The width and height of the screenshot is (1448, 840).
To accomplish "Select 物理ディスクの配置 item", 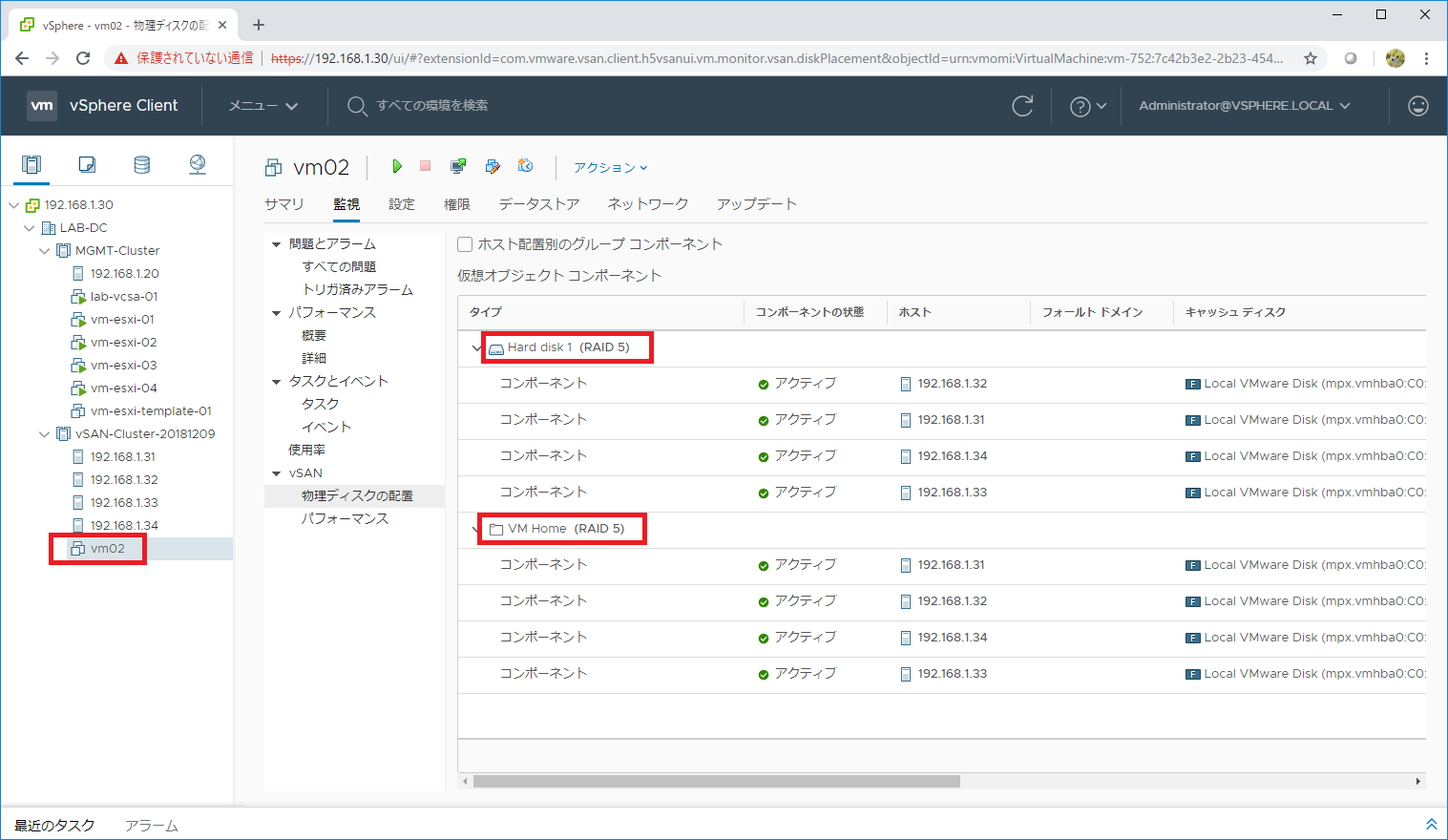I will [357, 496].
